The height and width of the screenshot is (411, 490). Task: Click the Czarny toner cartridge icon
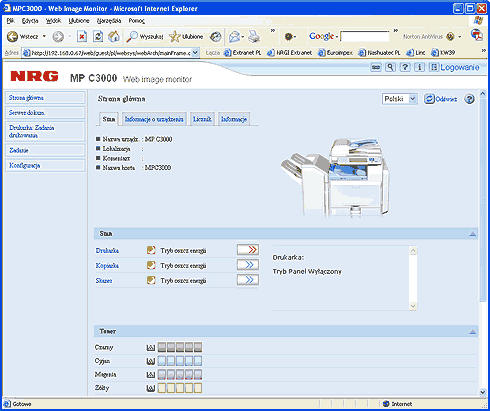click(151, 348)
